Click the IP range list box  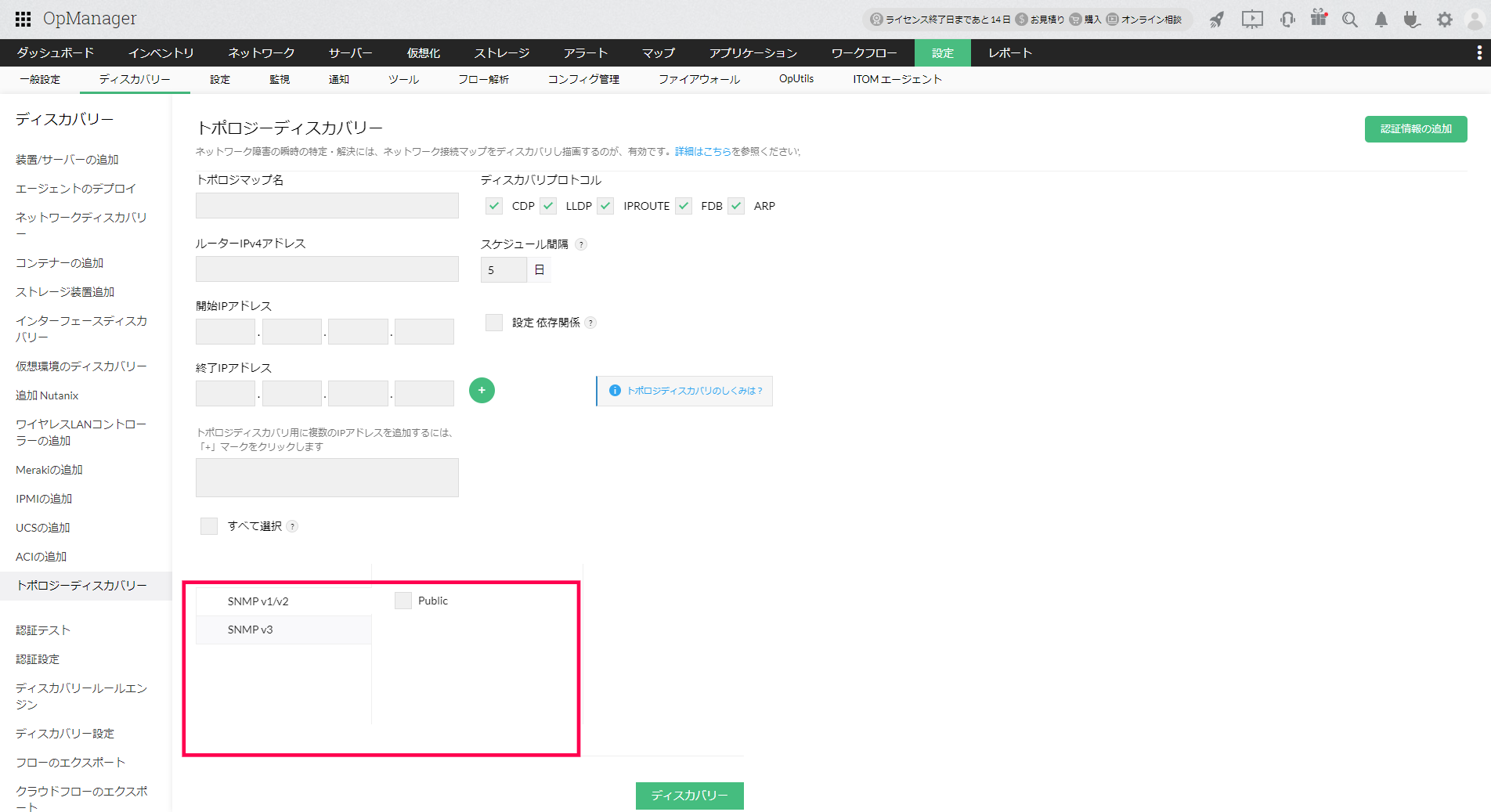coord(327,478)
